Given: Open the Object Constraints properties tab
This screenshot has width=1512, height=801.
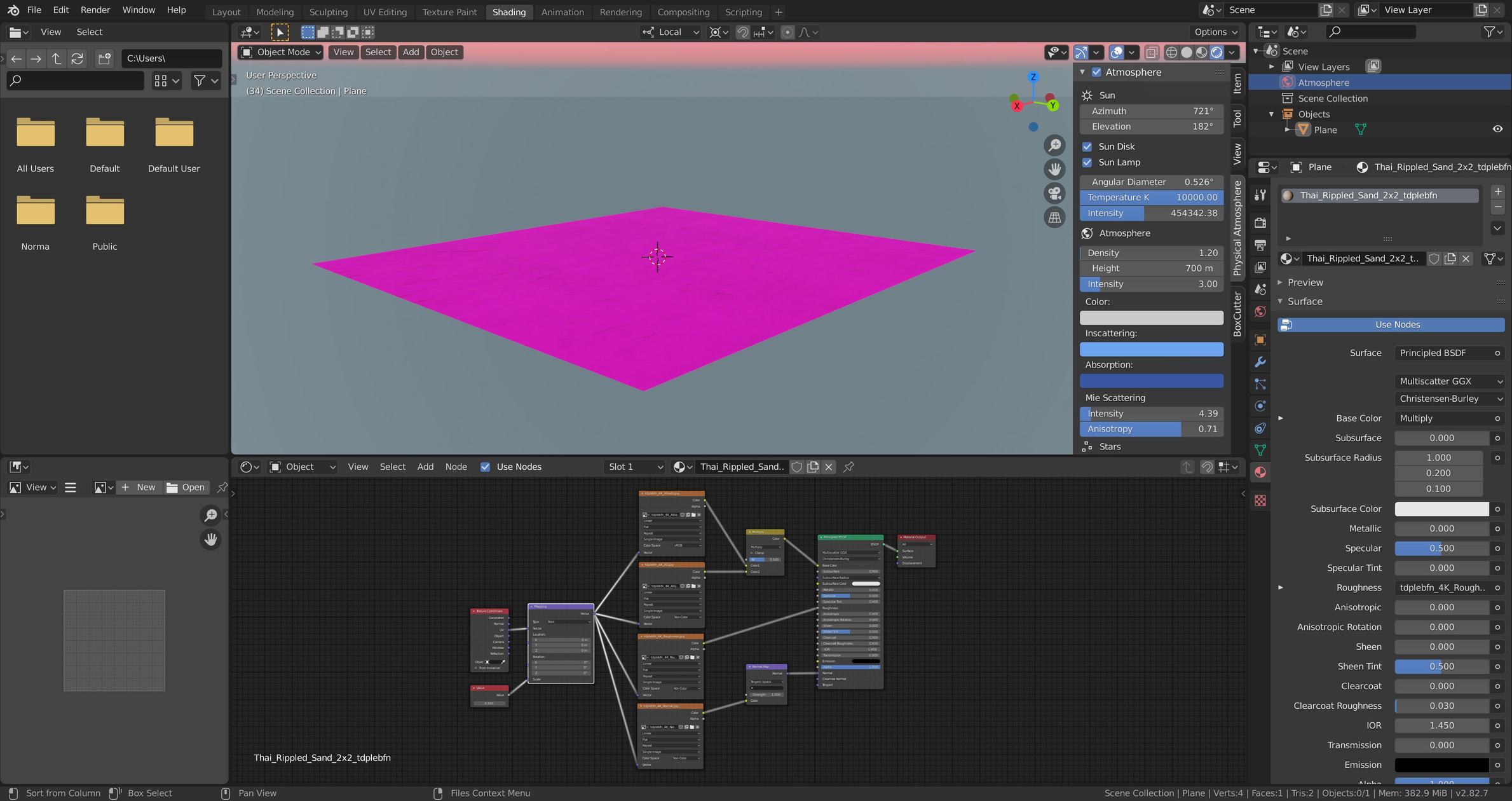Looking at the screenshot, I should pyautogui.click(x=1260, y=428).
